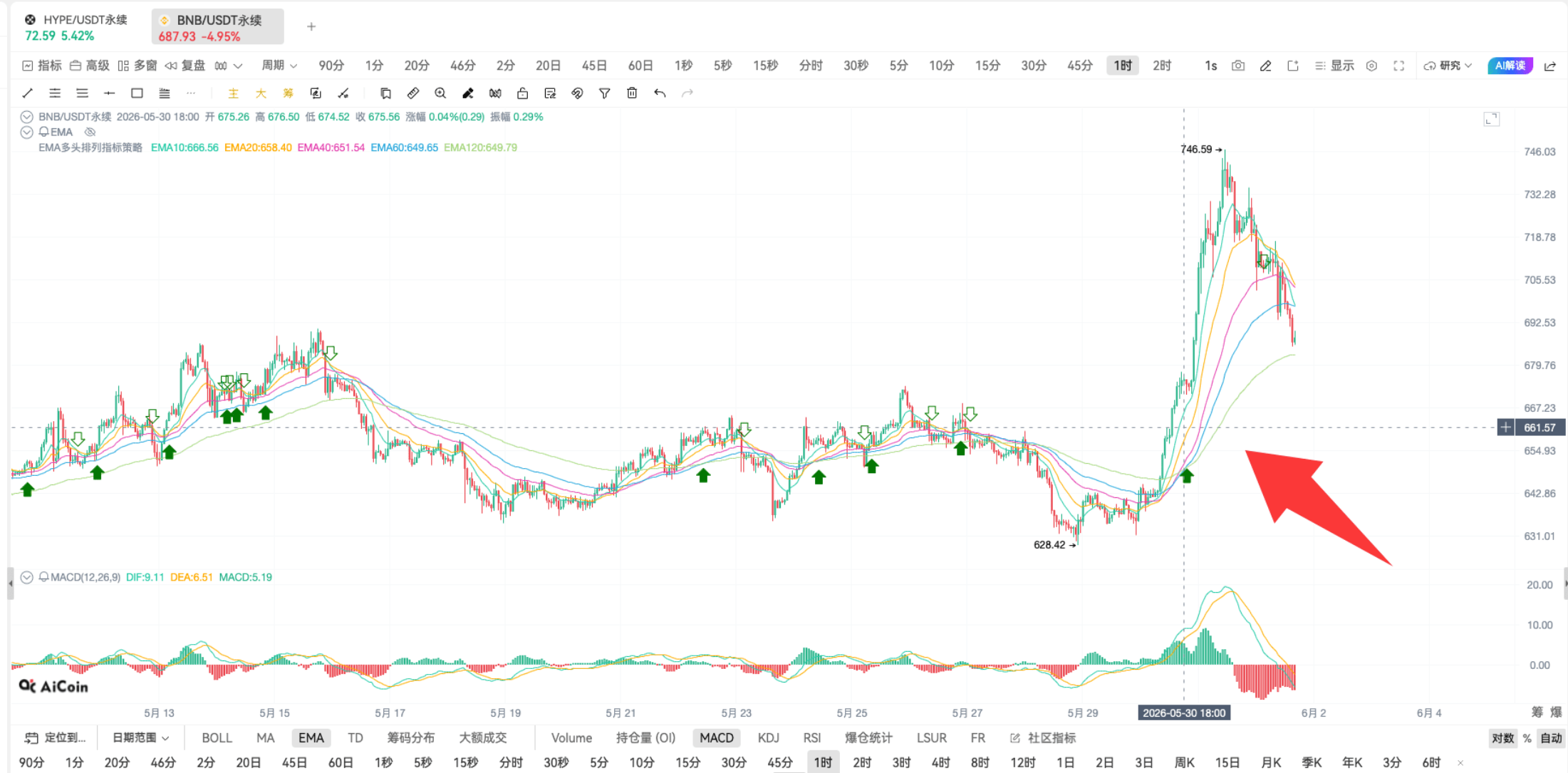1568x773 pixels.
Task: Click the AI解读 button
Action: pyautogui.click(x=1510, y=66)
